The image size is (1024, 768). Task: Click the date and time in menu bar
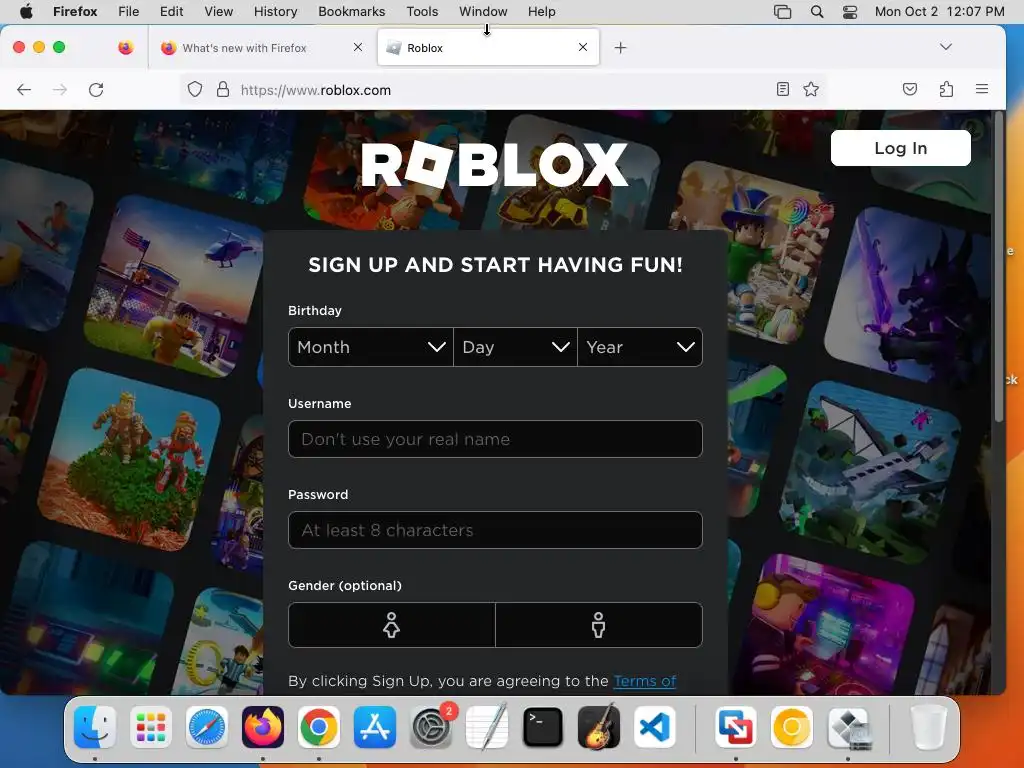click(939, 12)
